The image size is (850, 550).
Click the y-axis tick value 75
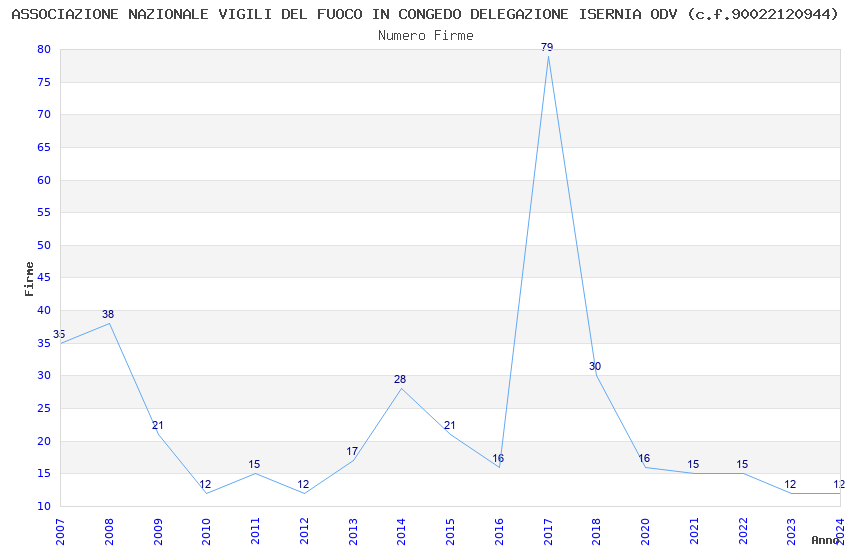tap(44, 82)
